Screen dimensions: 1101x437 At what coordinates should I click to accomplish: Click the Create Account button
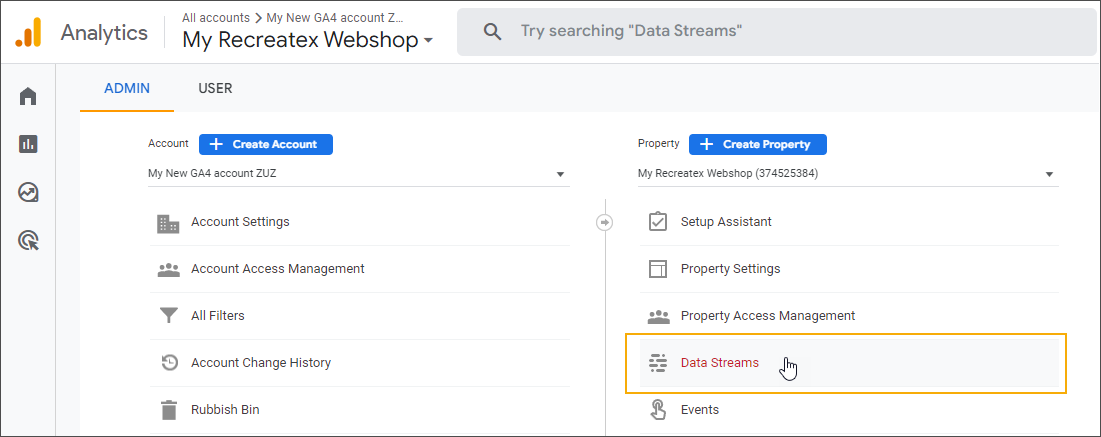265,144
